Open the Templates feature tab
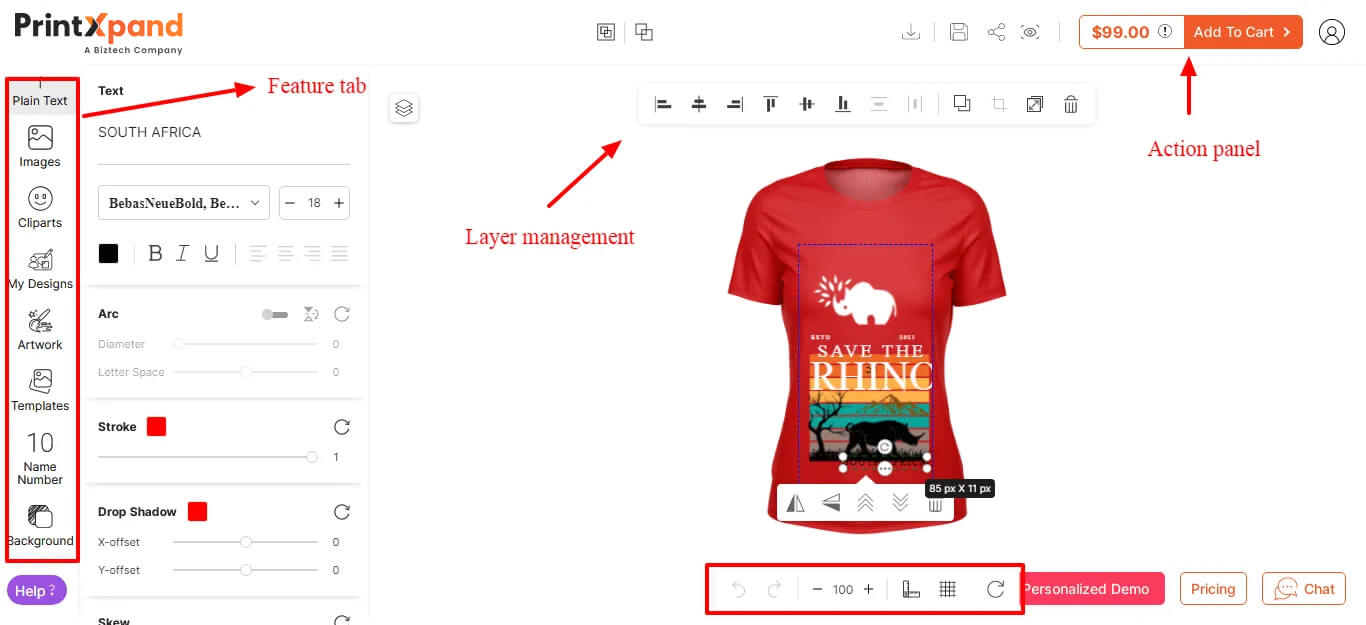Viewport: 1366px width, 625px height. [x=40, y=390]
